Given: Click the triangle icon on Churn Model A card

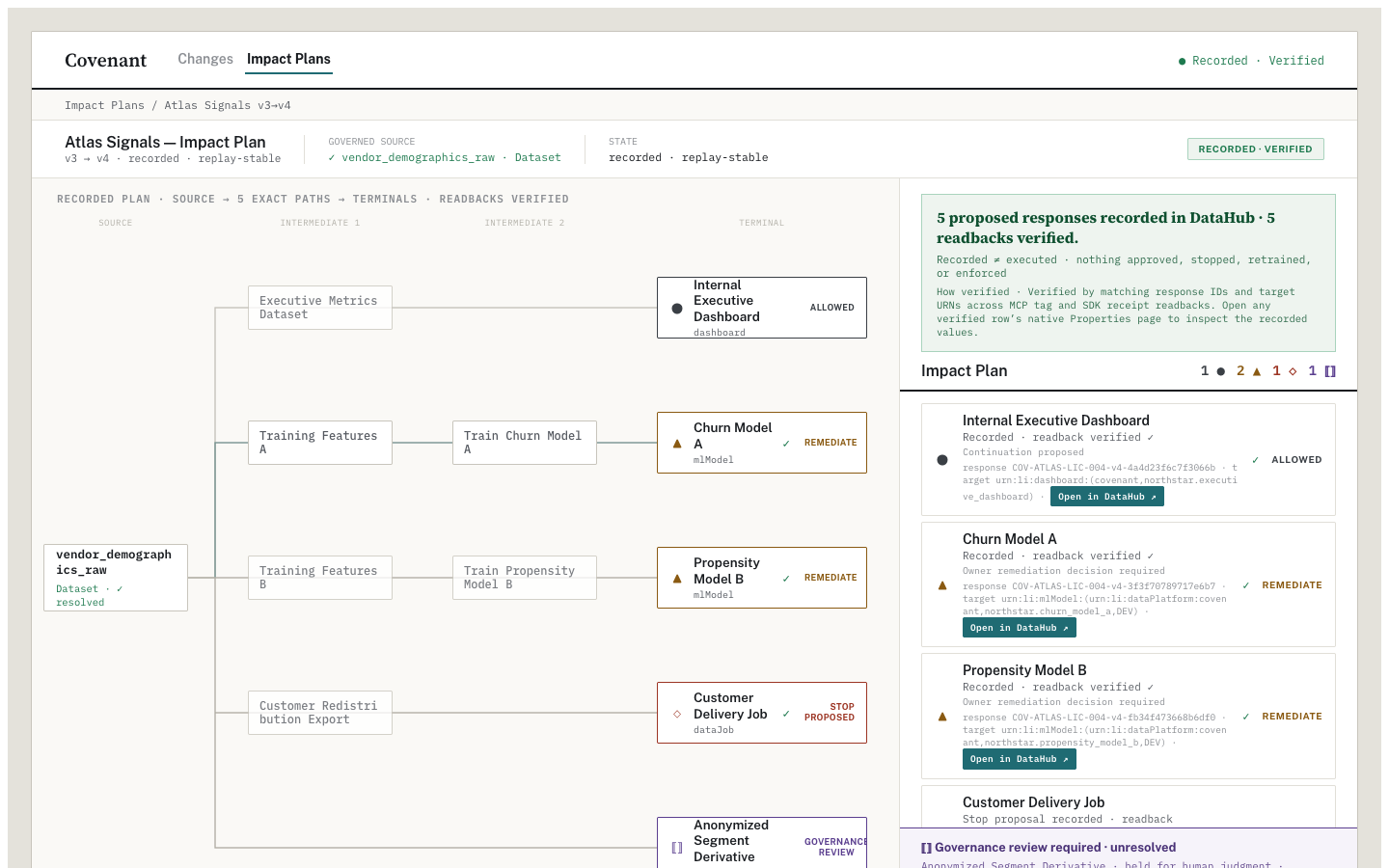Looking at the screenshot, I should pyautogui.click(x=942, y=585).
